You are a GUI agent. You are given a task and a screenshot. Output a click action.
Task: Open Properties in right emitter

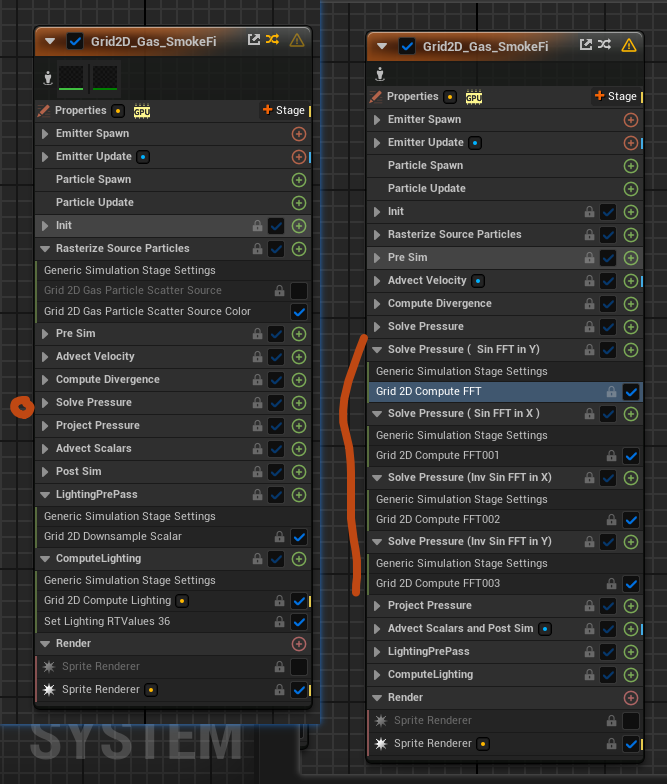click(412, 96)
